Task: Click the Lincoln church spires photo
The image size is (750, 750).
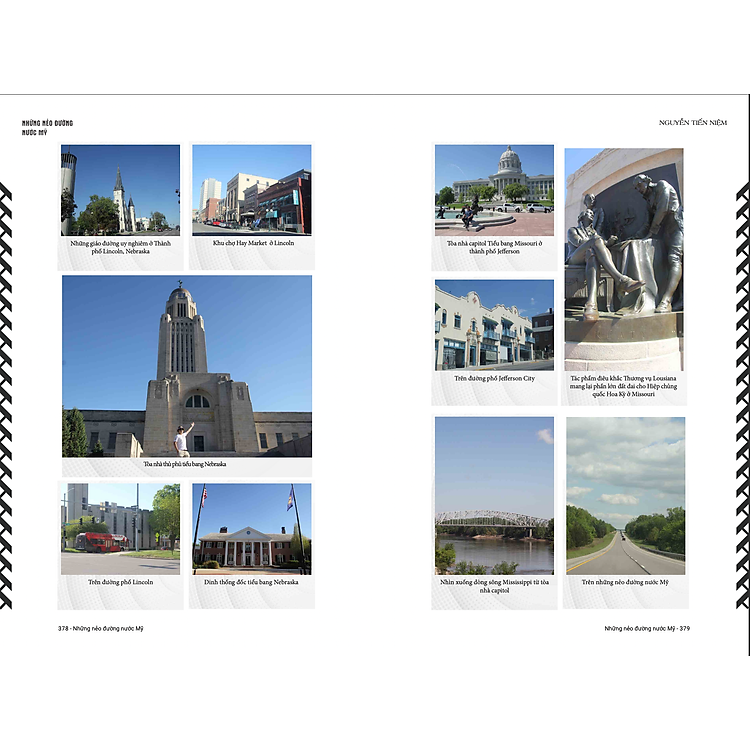Action: click(120, 189)
